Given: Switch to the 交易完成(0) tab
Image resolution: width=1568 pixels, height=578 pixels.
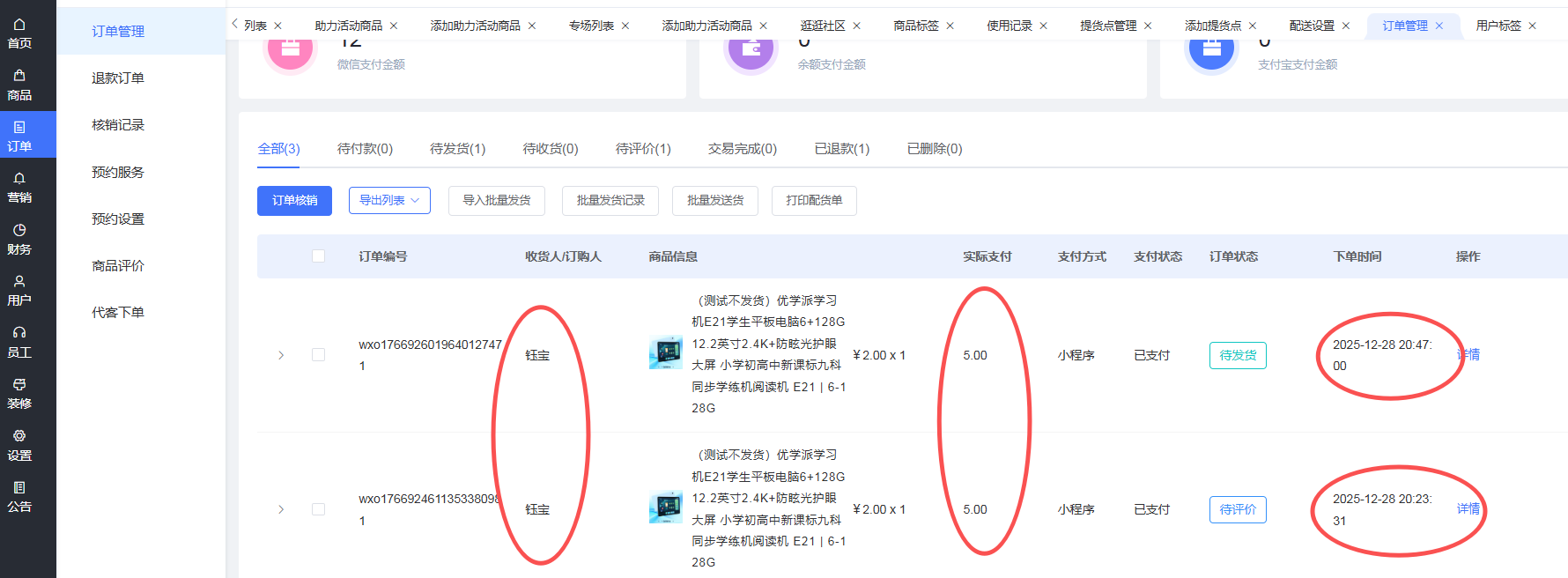Looking at the screenshot, I should (x=743, y=149).
